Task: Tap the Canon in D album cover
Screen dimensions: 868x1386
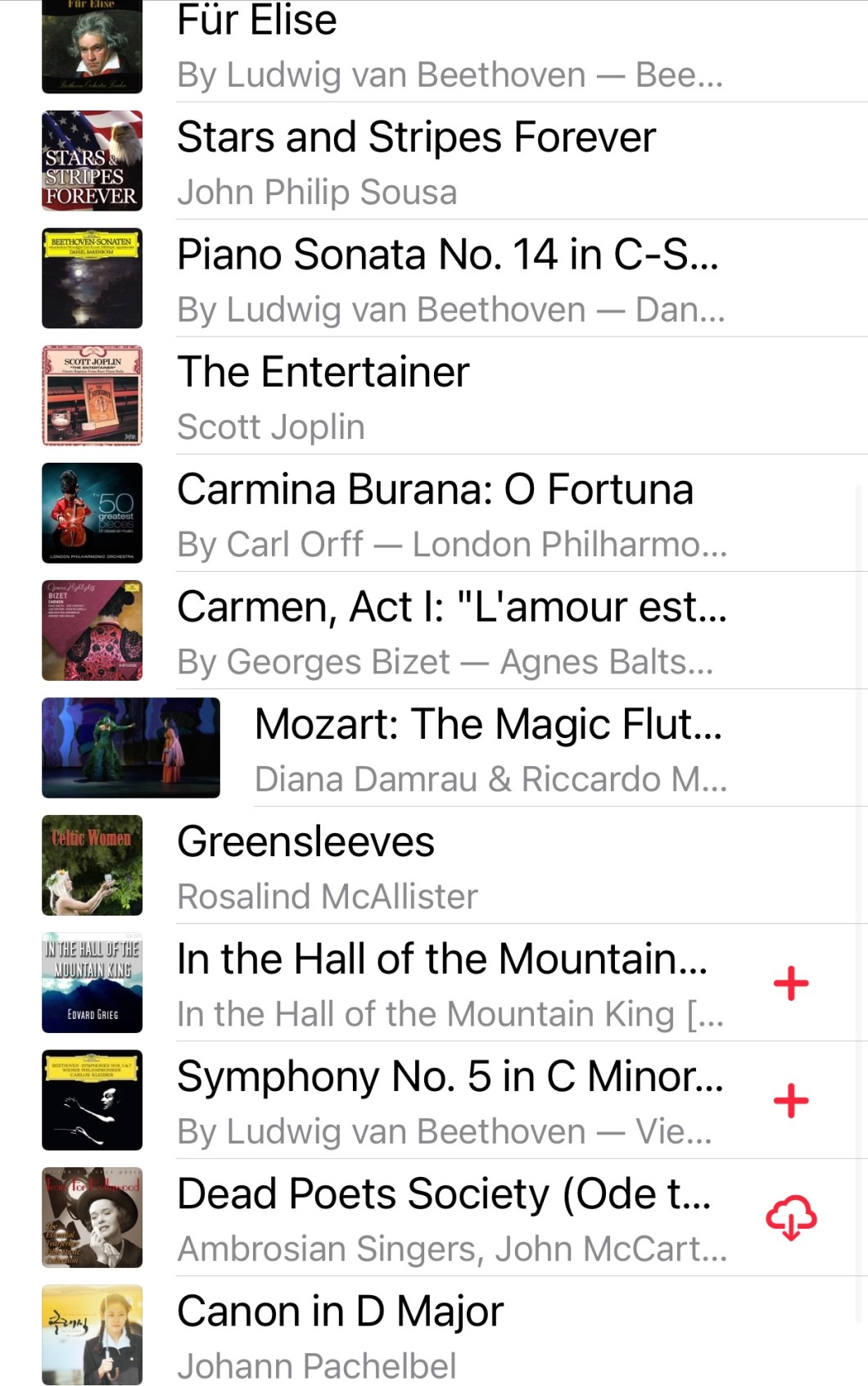Action: pyautogui.click(x=92, y=1334)
